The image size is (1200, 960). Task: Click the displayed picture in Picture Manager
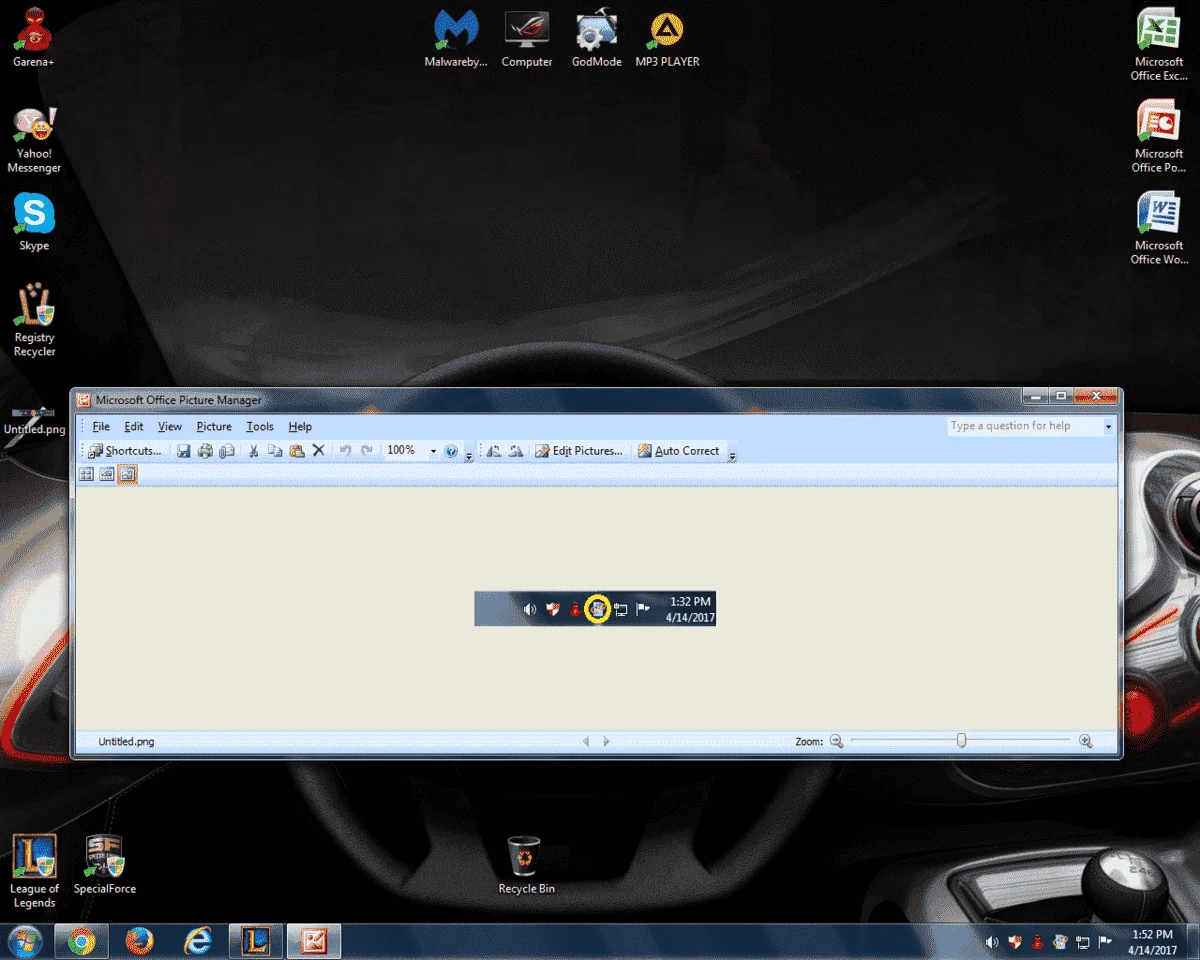pyautogui.click(x=595, y=608)
